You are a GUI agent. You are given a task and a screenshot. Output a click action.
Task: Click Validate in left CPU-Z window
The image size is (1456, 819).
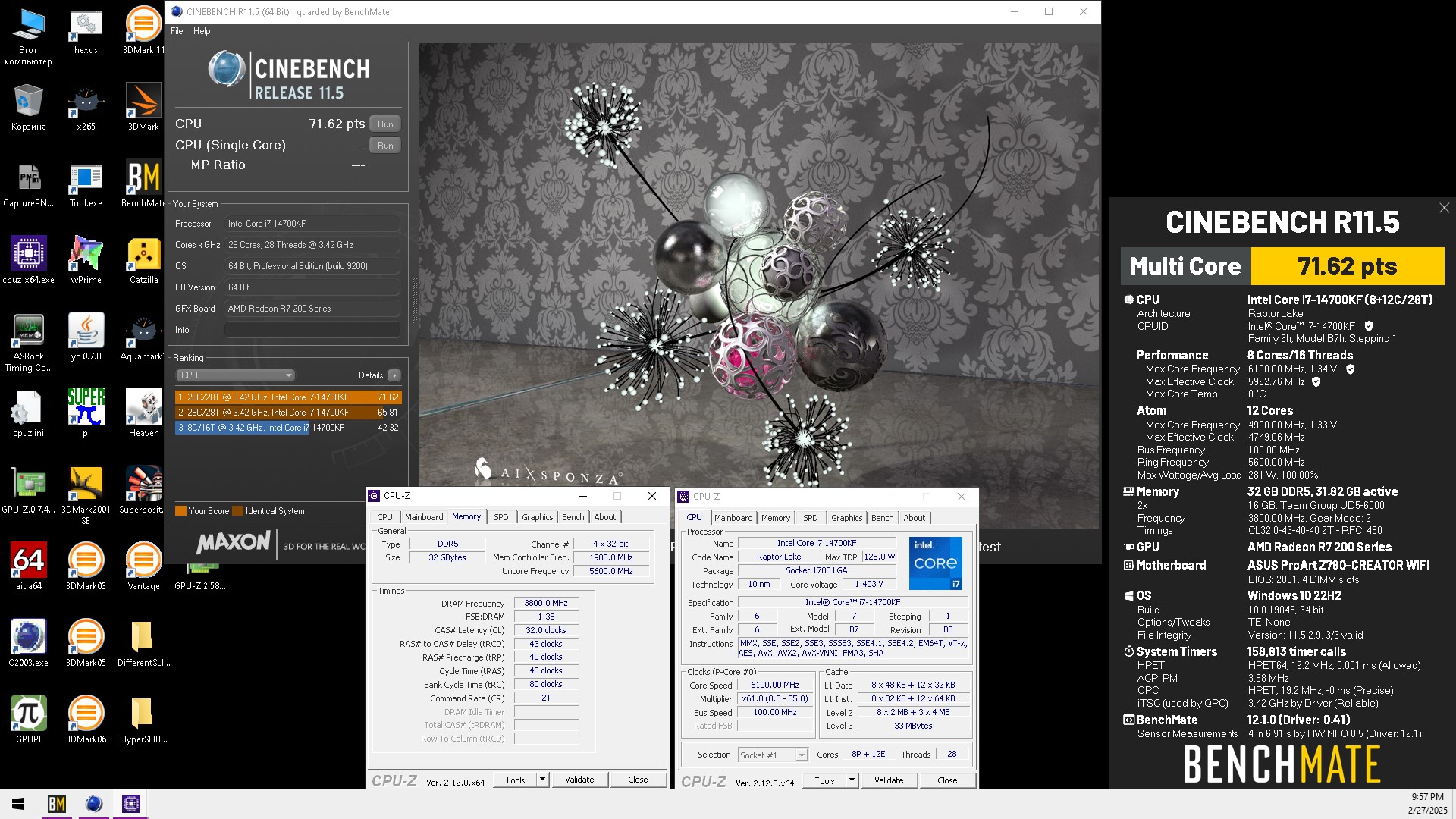tap(579, 780)
